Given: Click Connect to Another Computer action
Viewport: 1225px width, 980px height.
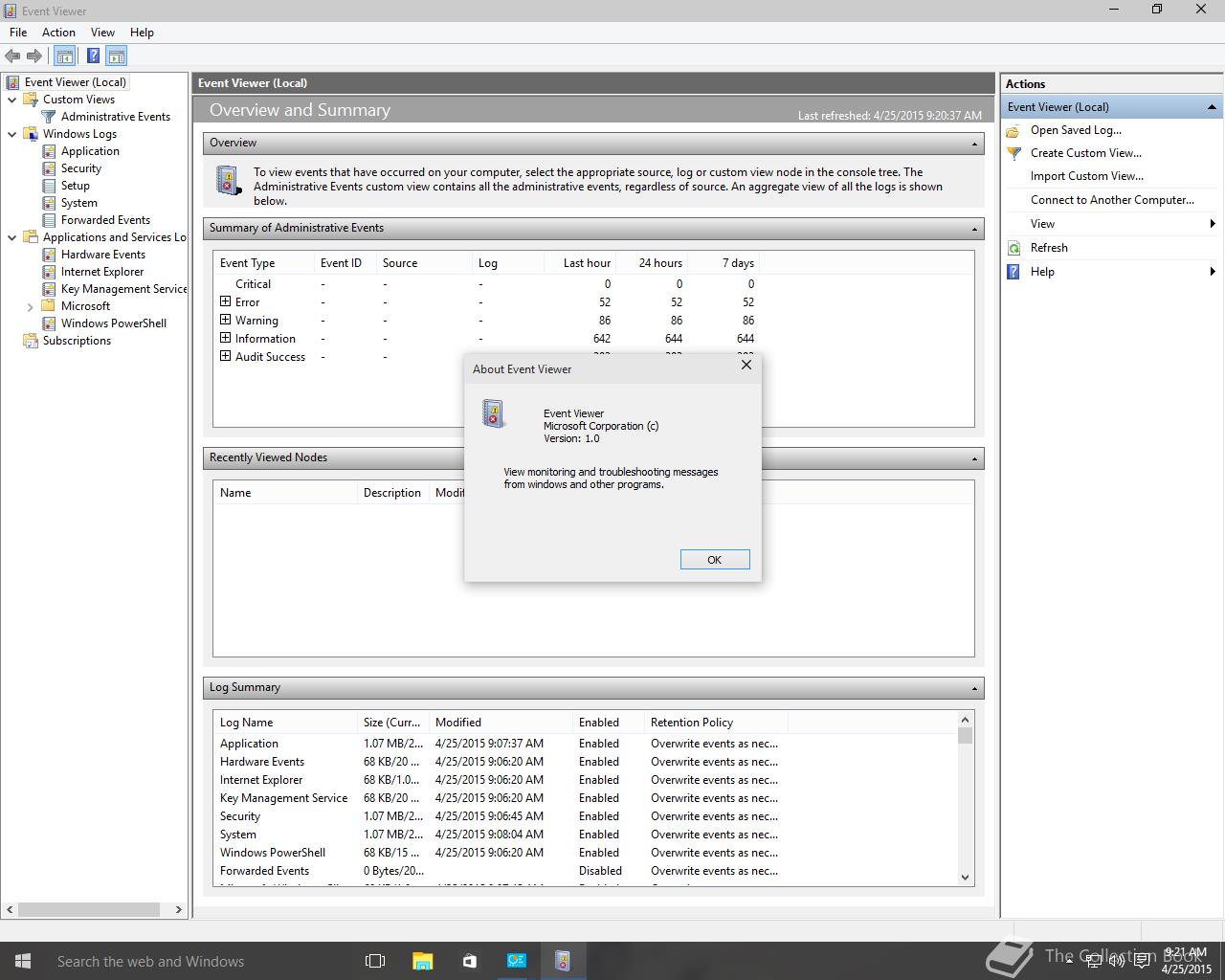Looking at the screenshot, I should [x=1112, y=200].
